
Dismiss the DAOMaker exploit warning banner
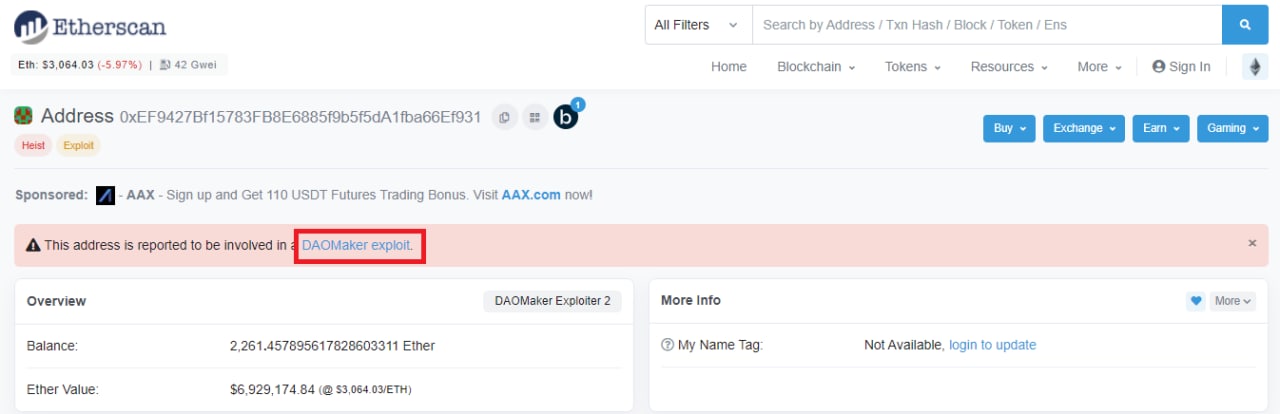[1252, 243]
